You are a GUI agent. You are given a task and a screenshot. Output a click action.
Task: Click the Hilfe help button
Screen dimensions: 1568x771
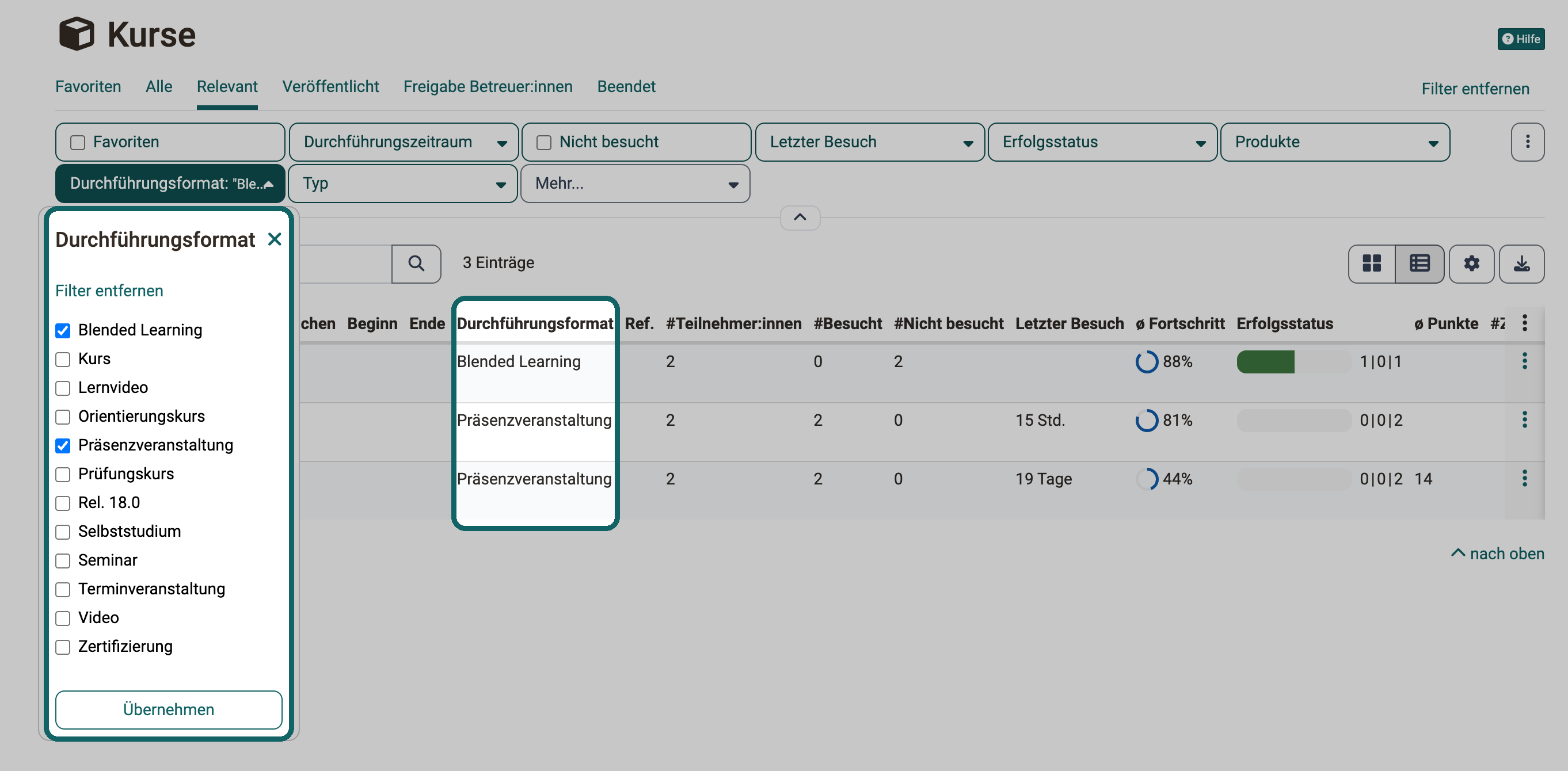click(1521, 39)
